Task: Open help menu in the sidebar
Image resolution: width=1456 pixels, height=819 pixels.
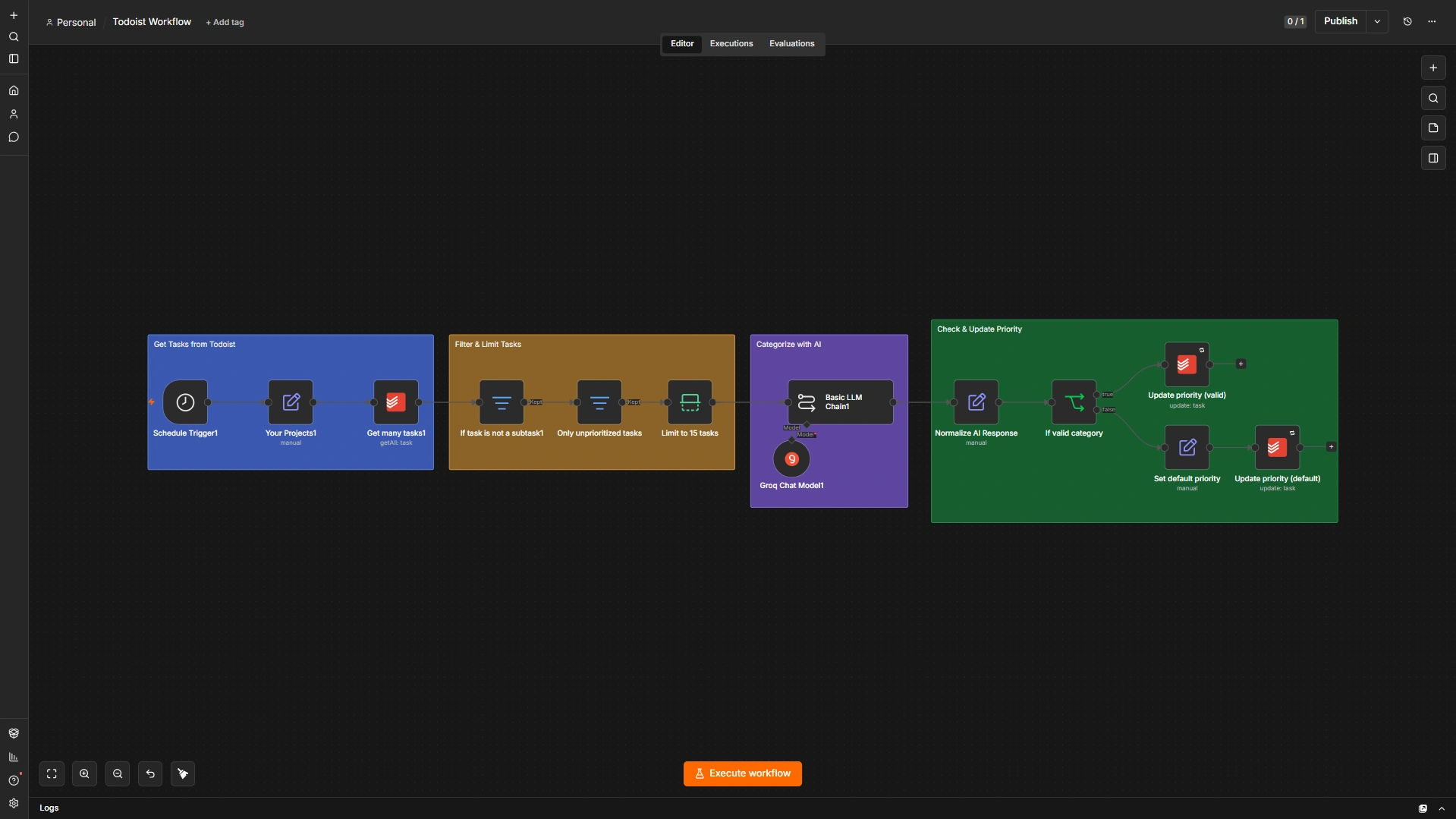Action: coord(14,780)
